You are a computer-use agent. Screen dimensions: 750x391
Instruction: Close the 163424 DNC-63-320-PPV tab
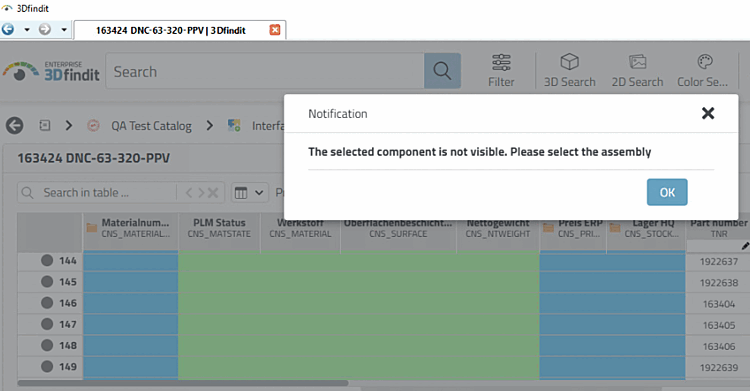click(x=275, y=30)
